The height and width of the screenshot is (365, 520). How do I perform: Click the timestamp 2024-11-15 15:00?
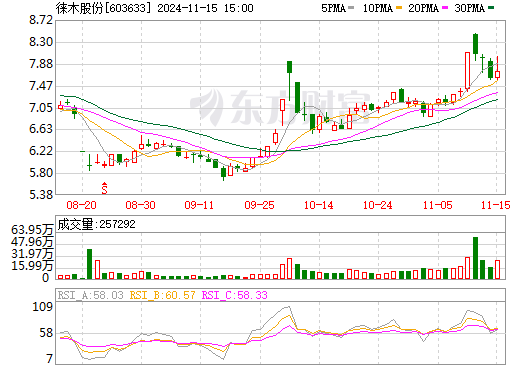click(x=205, y=8)
